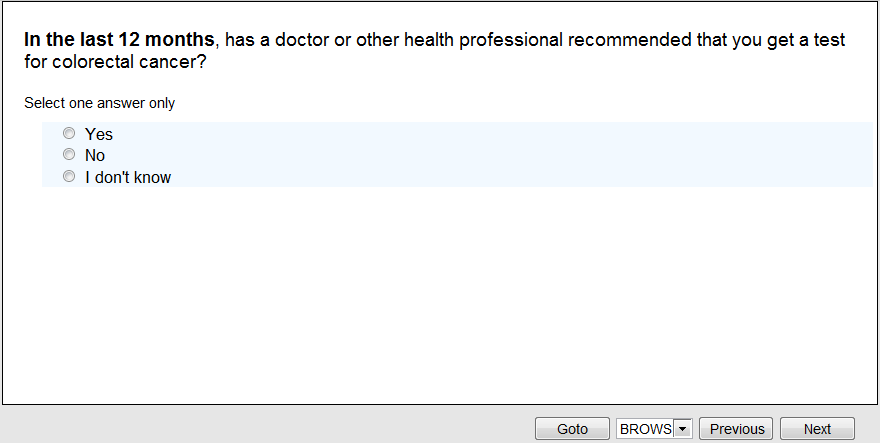880x443 pixels.
Task: Mark the I don't know radio button
Action: coord(69,177)
